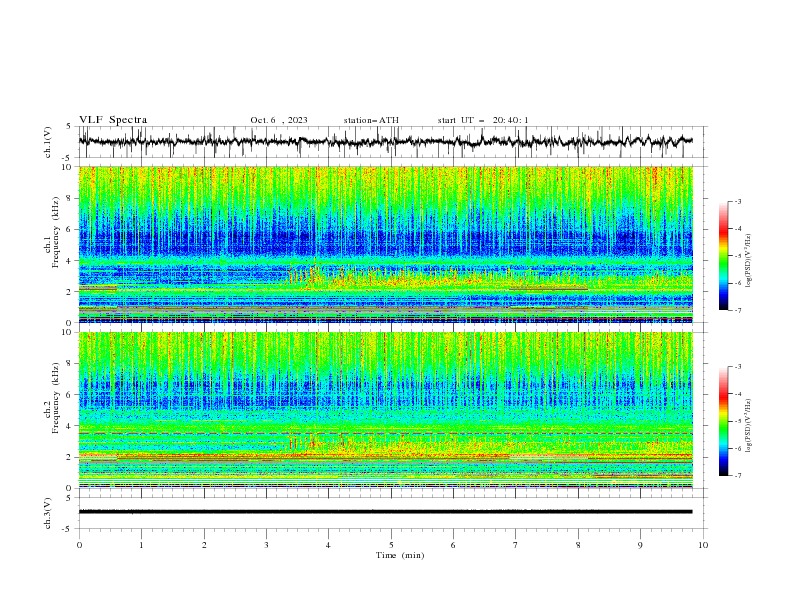
Task: Click the ch.1 "Frequency (kHz)" axis label
Action: tap(56, 233)
